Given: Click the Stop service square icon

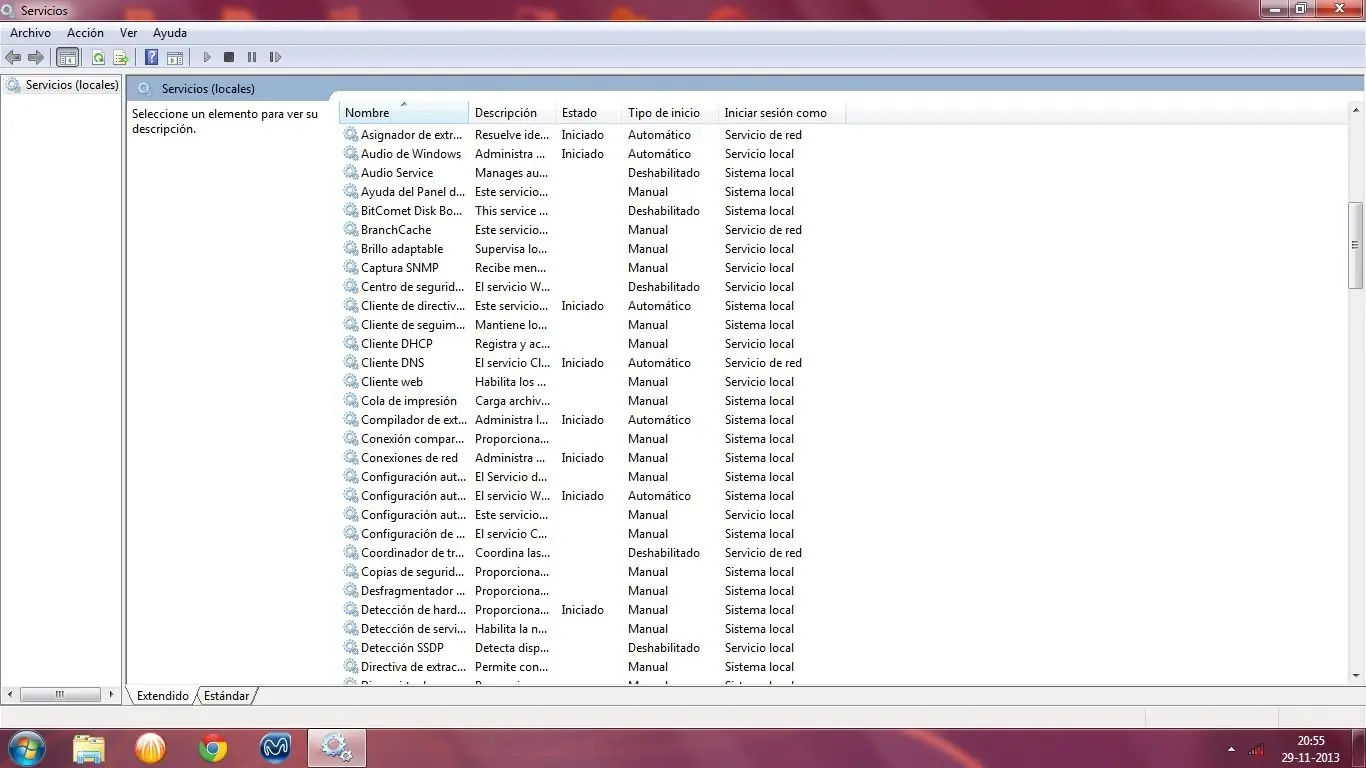Looking at the screenshot, I should tap(229, 58).
